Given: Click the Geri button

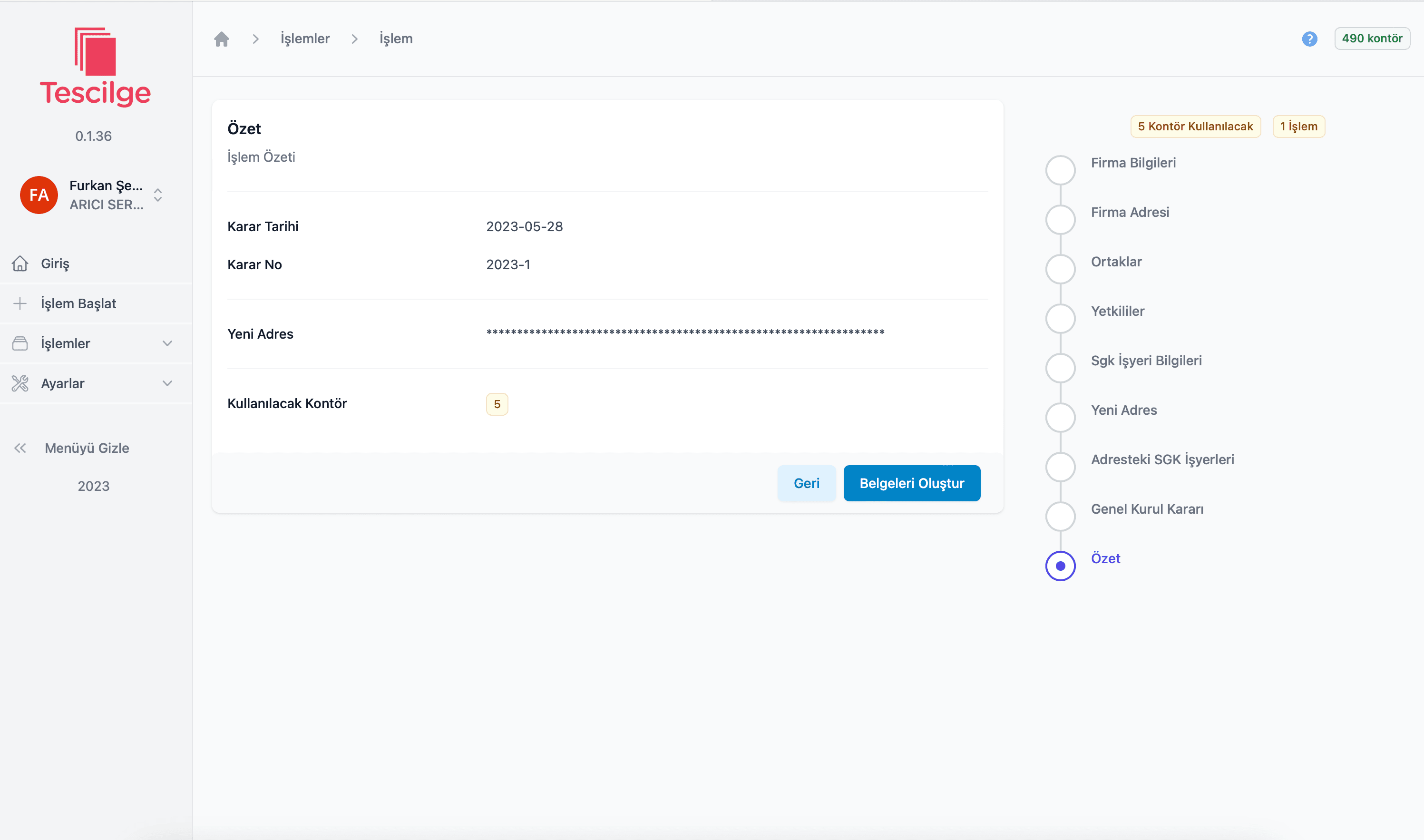Looking at the screenshot, I should pyautogui.click(x=806, y=483).
